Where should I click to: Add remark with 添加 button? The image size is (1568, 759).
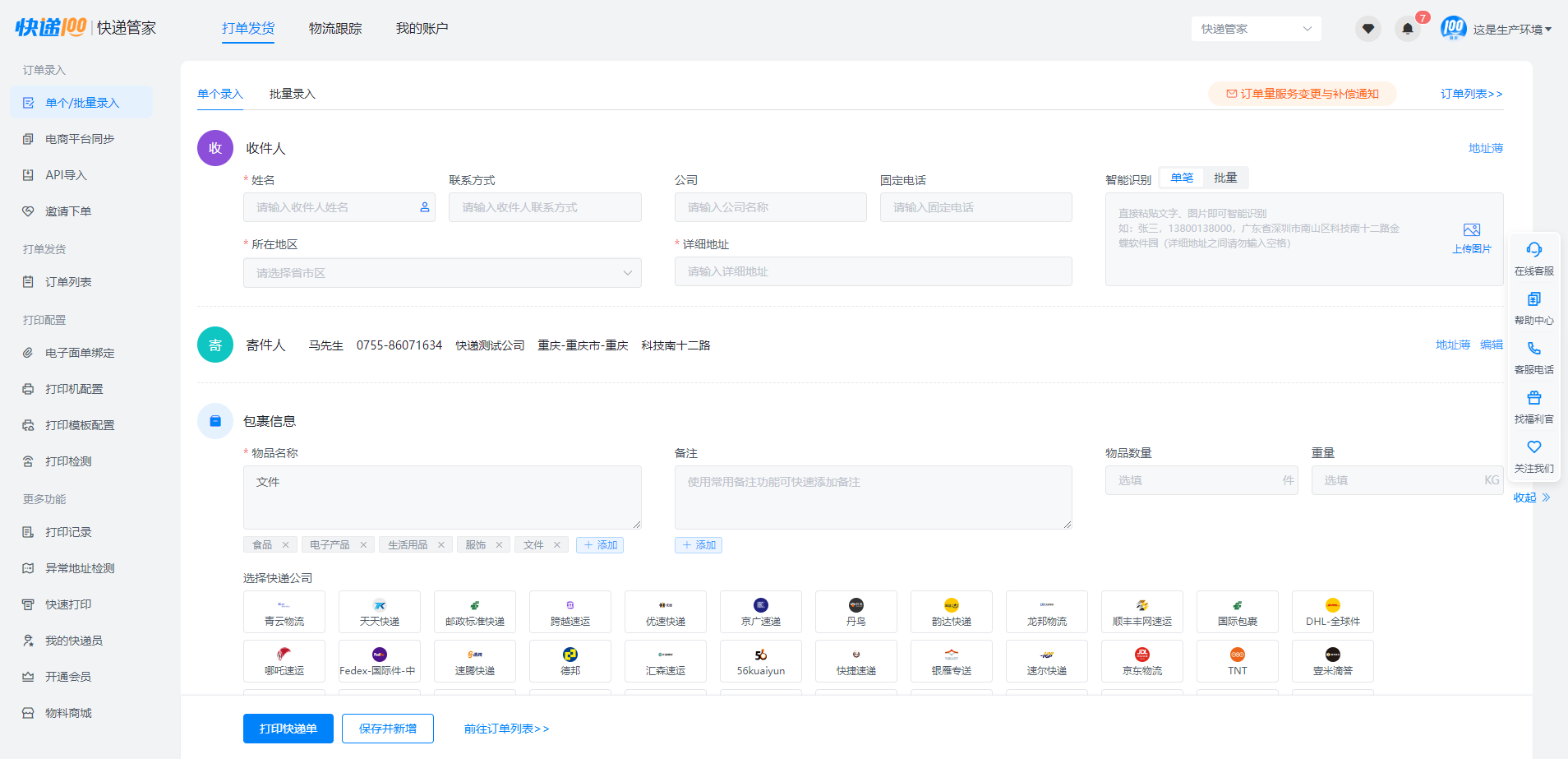click(x=699, y=545)
